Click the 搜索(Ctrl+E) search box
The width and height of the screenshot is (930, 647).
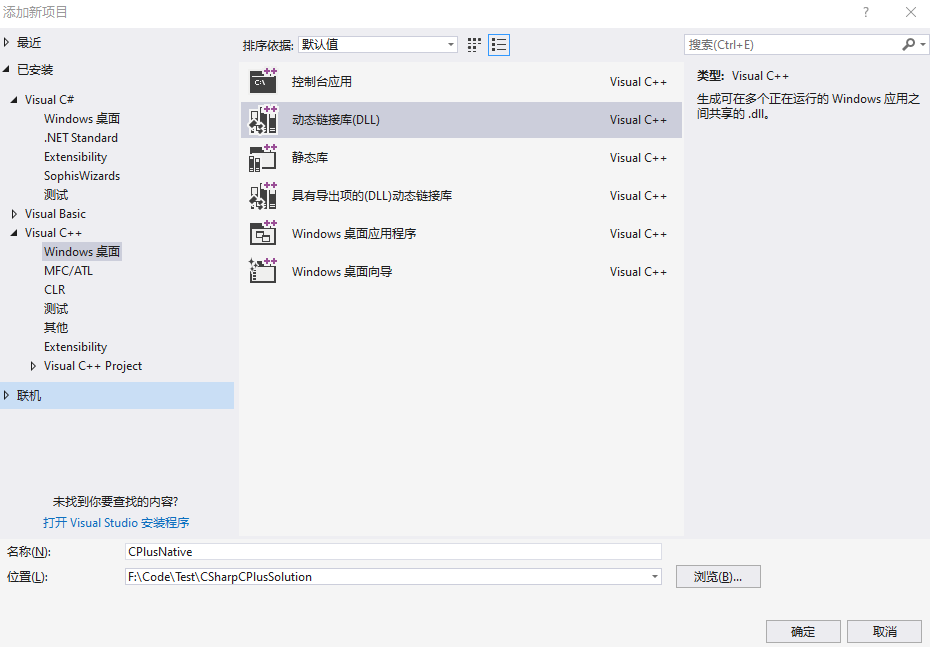tap(792, 44)
